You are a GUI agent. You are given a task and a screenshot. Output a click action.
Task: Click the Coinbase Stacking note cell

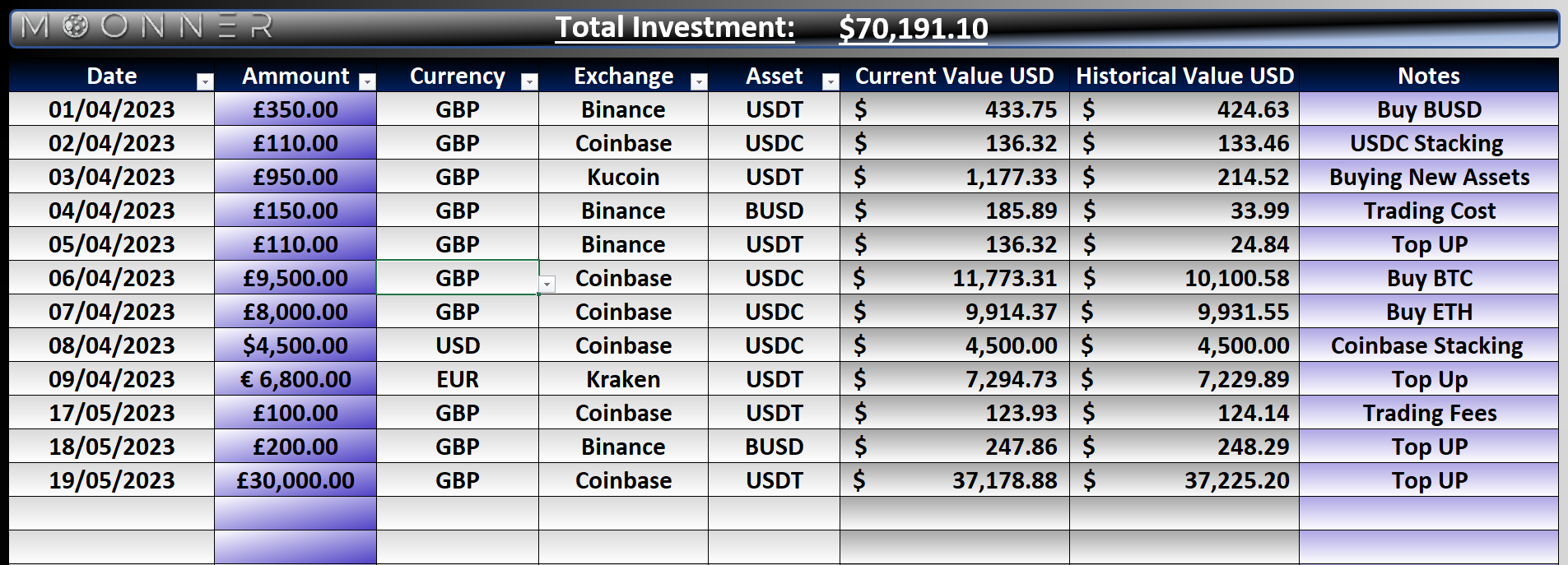tap(1427, 345)
